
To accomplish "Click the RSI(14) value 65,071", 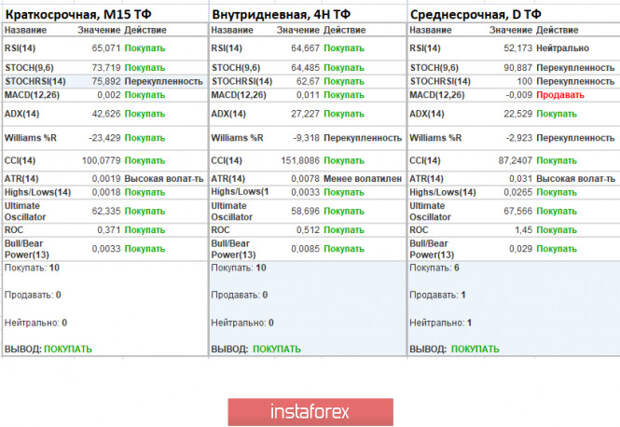I will [106, 48].
